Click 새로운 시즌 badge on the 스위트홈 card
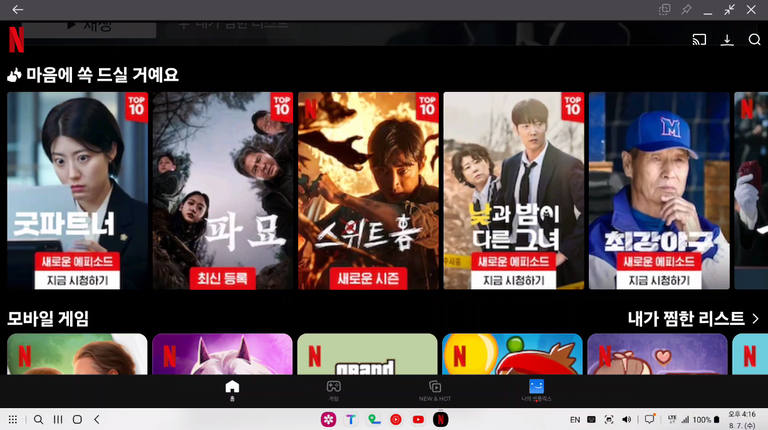This screenshot has height=430, width=768. tap(368, 278)
